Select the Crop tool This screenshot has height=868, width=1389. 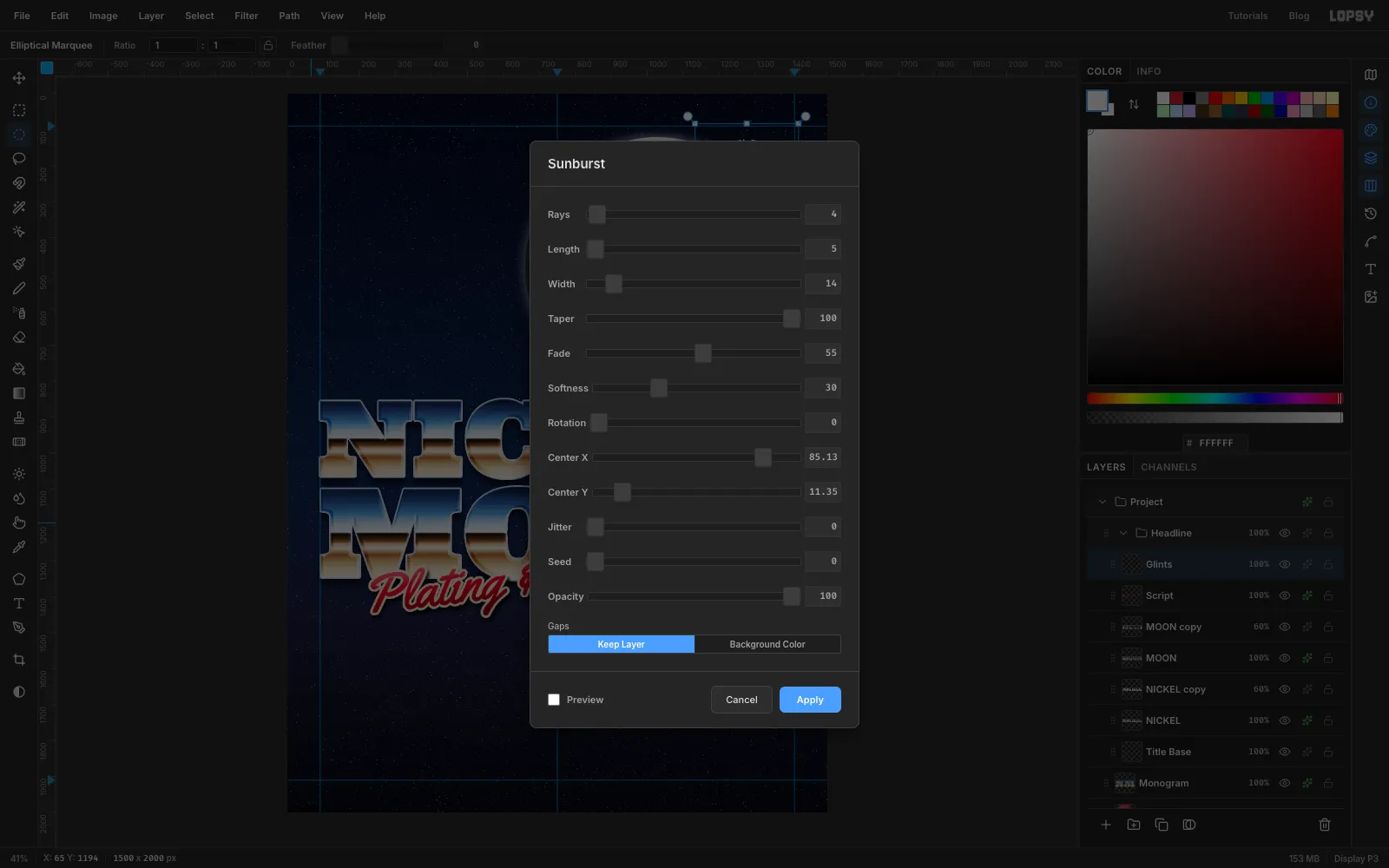[19, 660]
